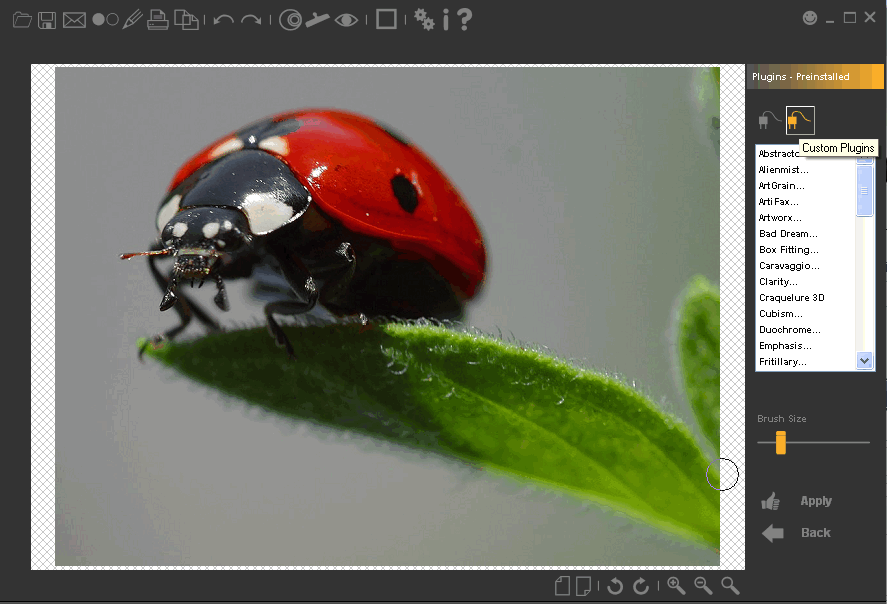This screenshot has height=604, width=887.
Task: Open settings with the gears icon
Action: click(424, 19)
